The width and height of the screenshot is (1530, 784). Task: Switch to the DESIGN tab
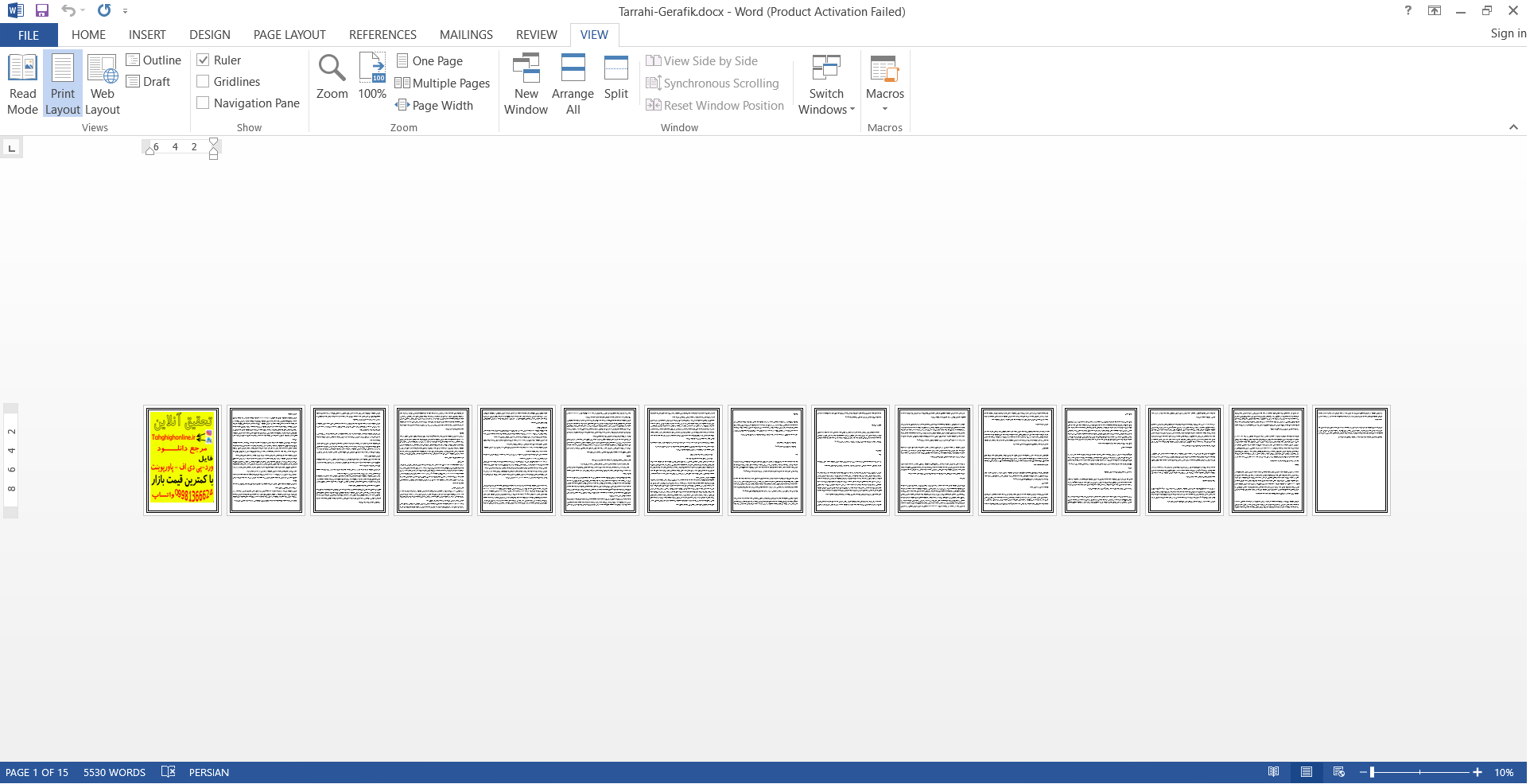[x=210, y=35]
